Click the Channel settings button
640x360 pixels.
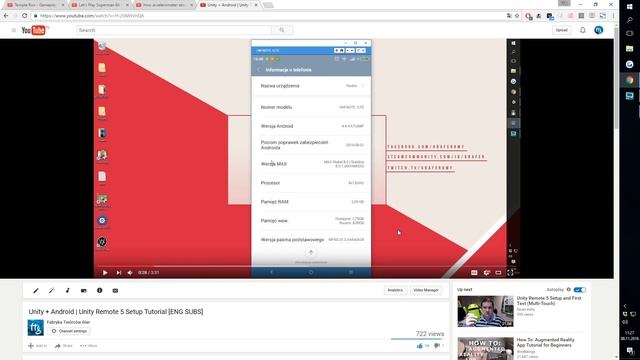pos(69,331)
